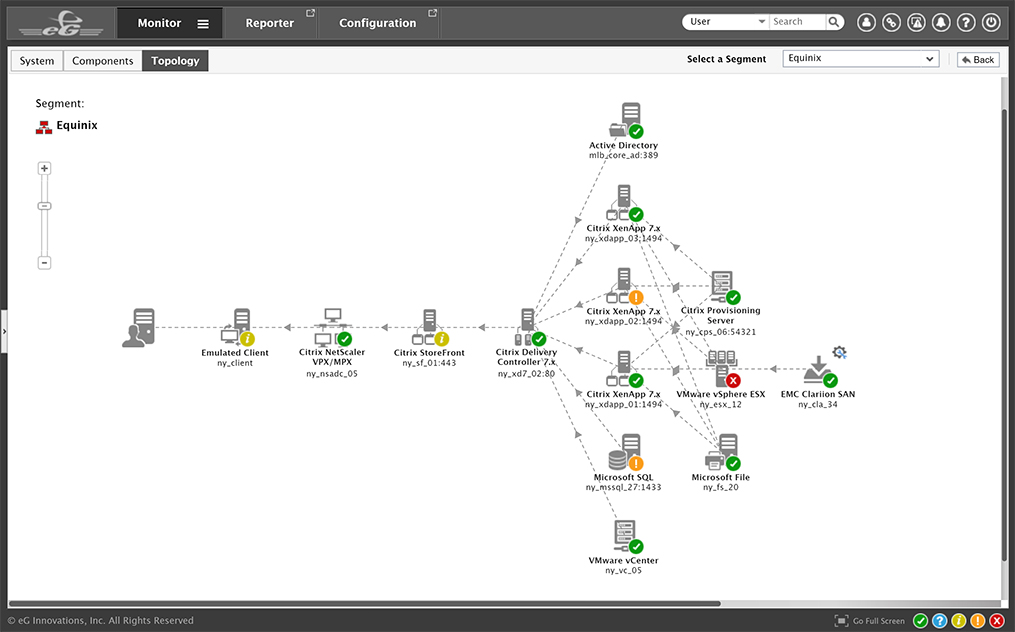Switch to the System tab
The height and width of the screenshot is (632, 1015).
37,61
